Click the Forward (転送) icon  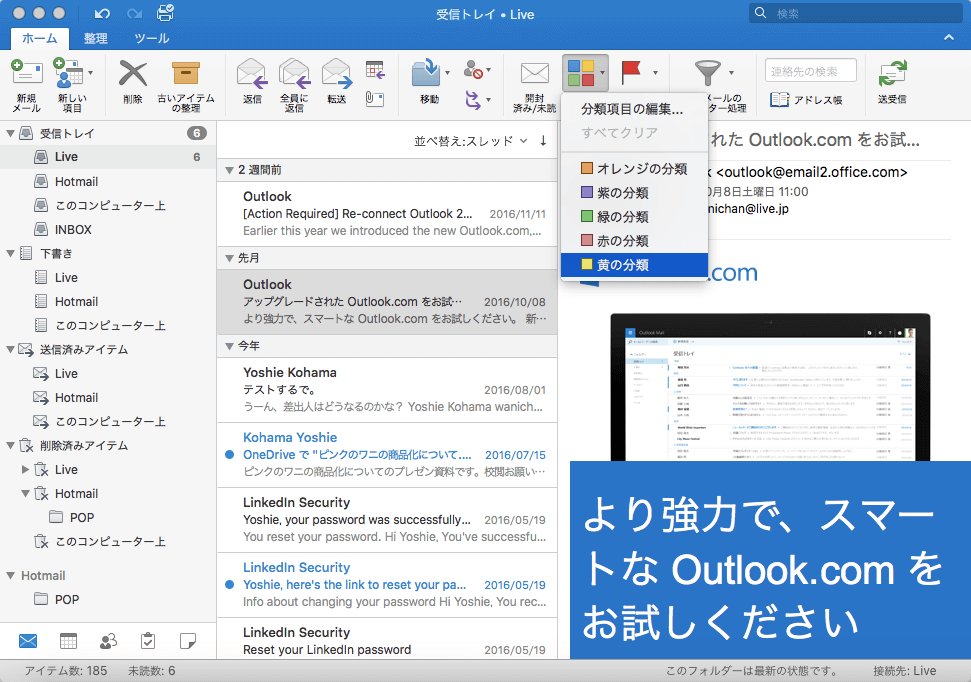[x=337, y=73]
